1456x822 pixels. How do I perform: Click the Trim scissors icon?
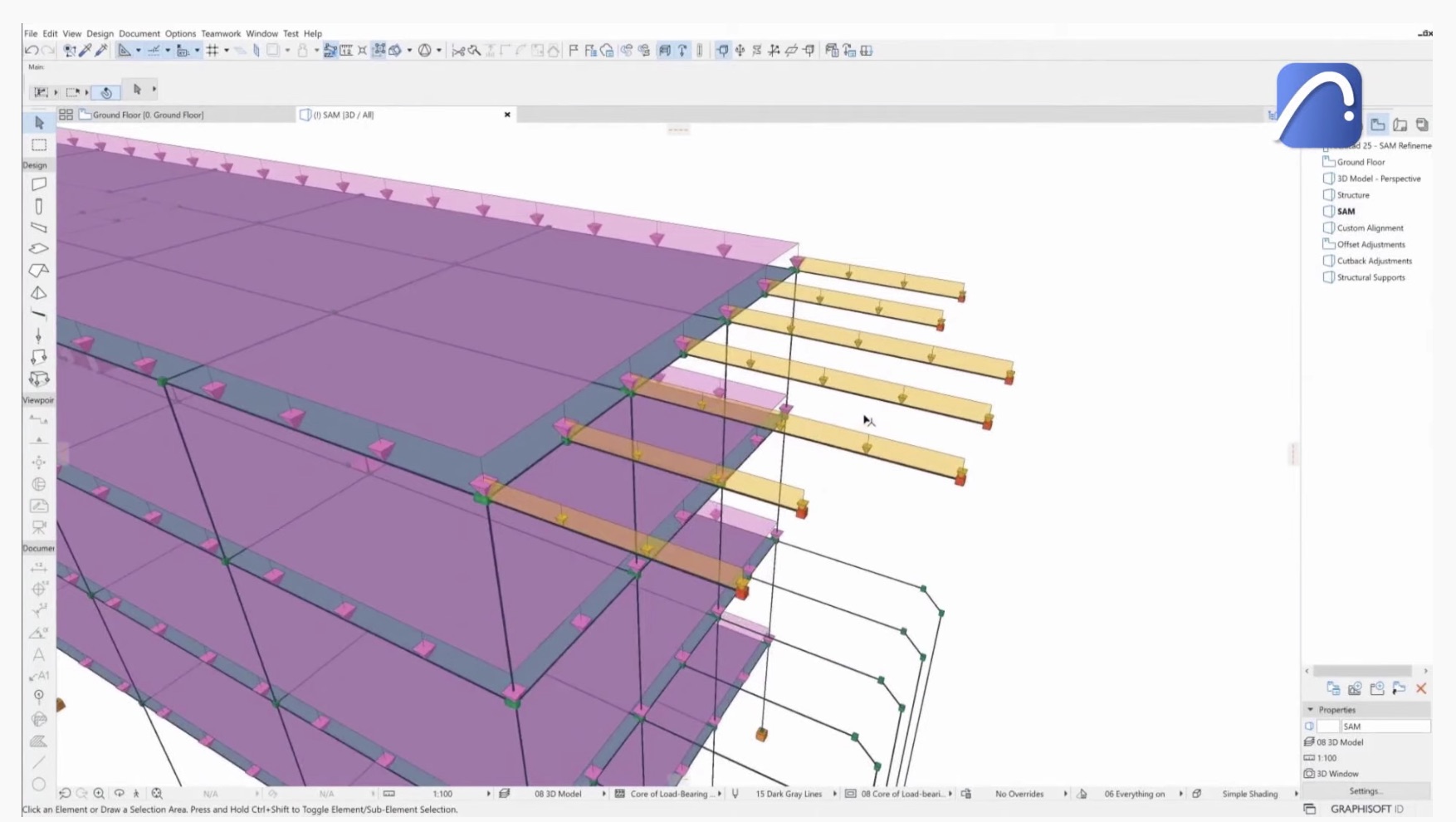click(x=458, y=51)
